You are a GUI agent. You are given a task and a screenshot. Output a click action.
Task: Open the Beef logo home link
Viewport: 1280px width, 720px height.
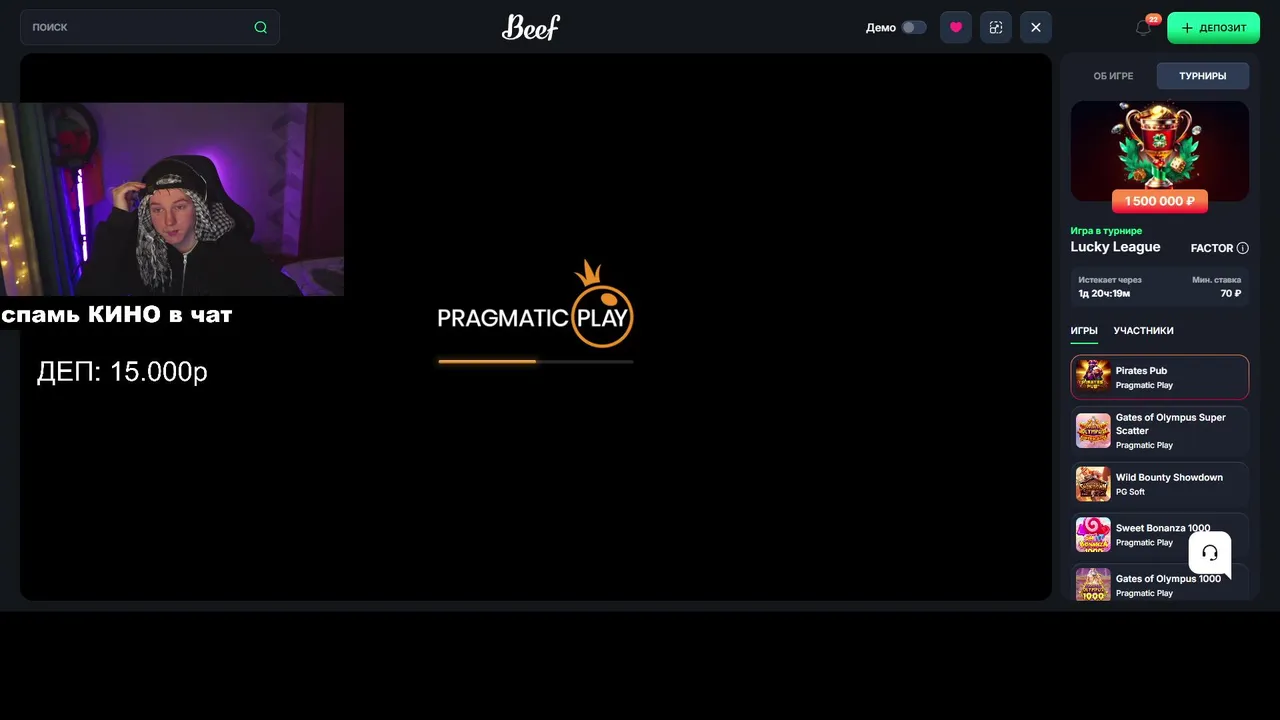click(x=531, y=27)
